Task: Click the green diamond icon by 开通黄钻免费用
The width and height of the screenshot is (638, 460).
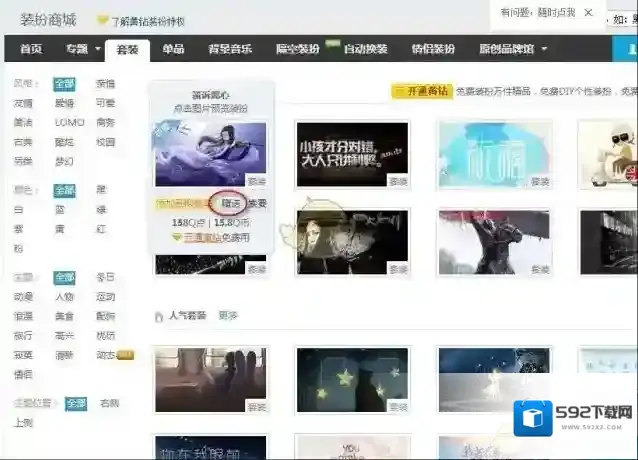Action: (178, 237)
